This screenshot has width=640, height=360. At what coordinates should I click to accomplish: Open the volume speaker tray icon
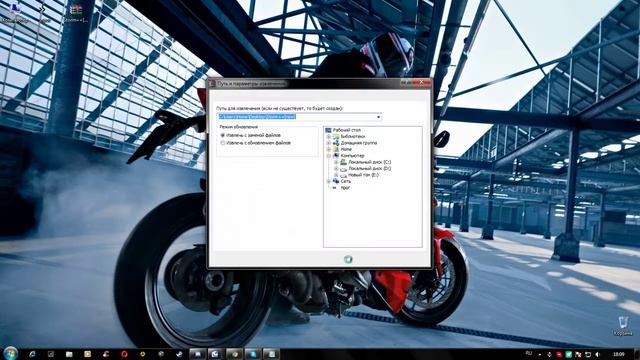(x=598, y=355)
